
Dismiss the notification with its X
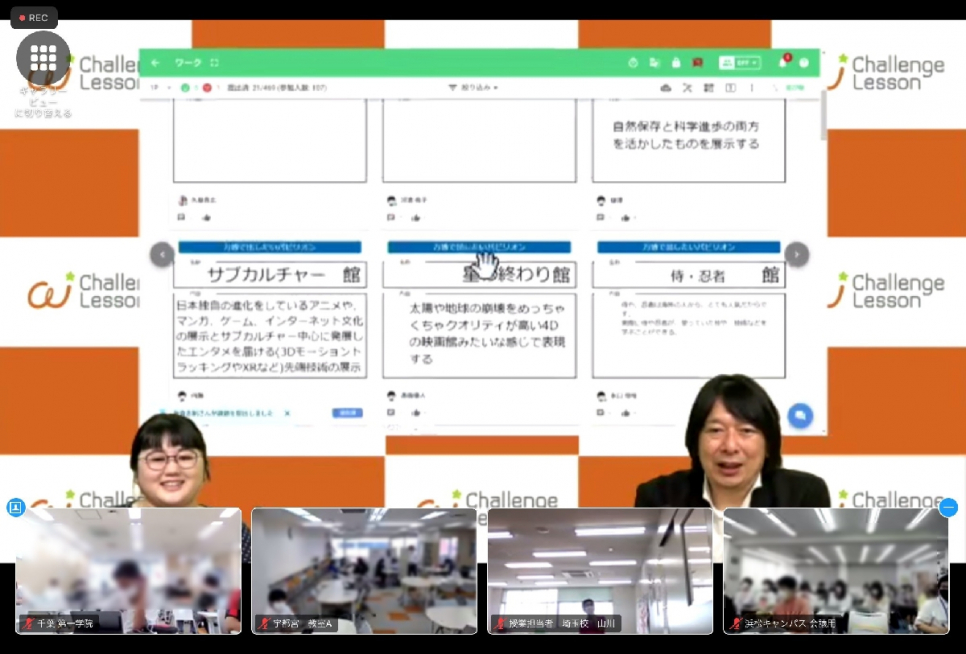point(287,413)
